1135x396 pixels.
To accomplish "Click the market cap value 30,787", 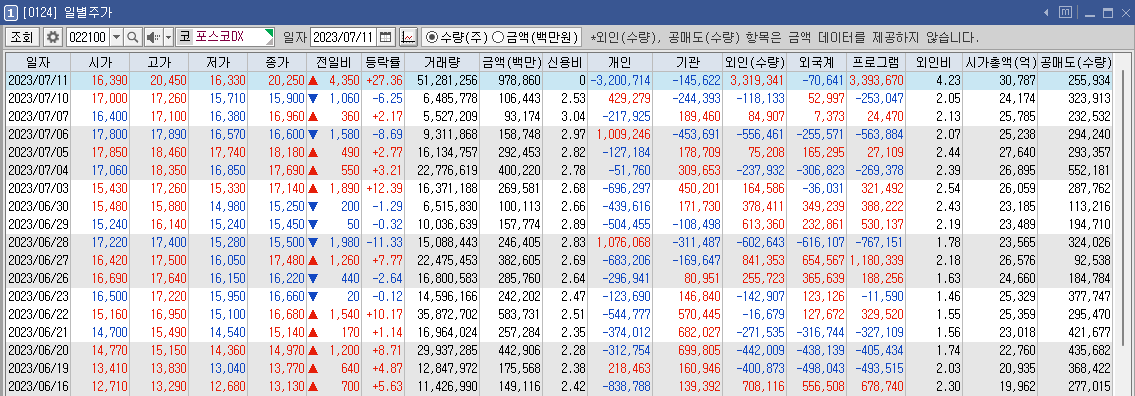I will 1018,80.
